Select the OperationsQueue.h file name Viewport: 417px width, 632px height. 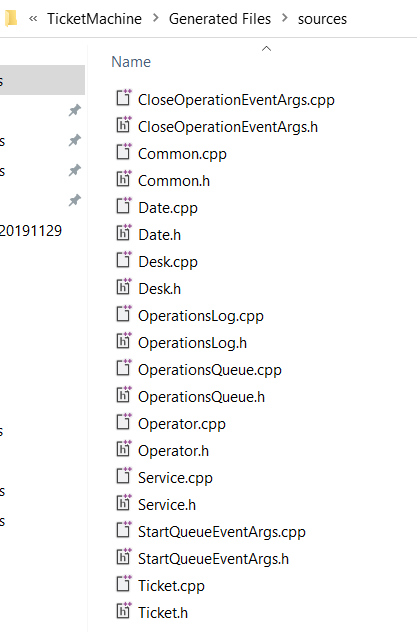tap(201, 397)
